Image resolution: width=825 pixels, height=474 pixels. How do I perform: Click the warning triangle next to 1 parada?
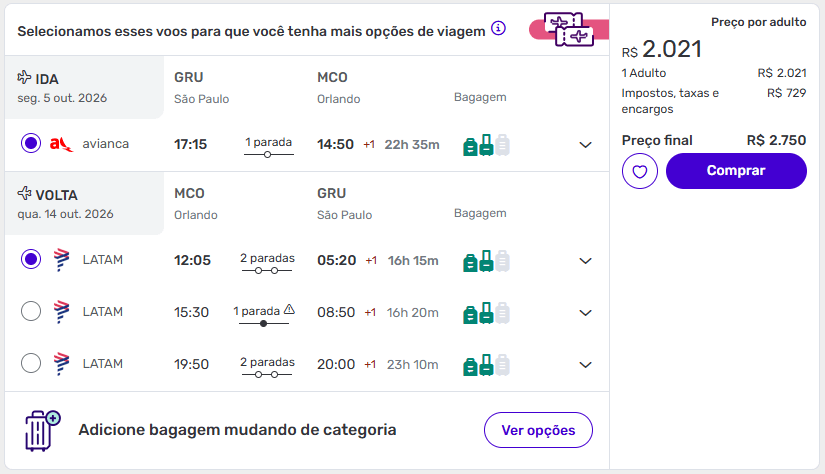tap(289, 310)
